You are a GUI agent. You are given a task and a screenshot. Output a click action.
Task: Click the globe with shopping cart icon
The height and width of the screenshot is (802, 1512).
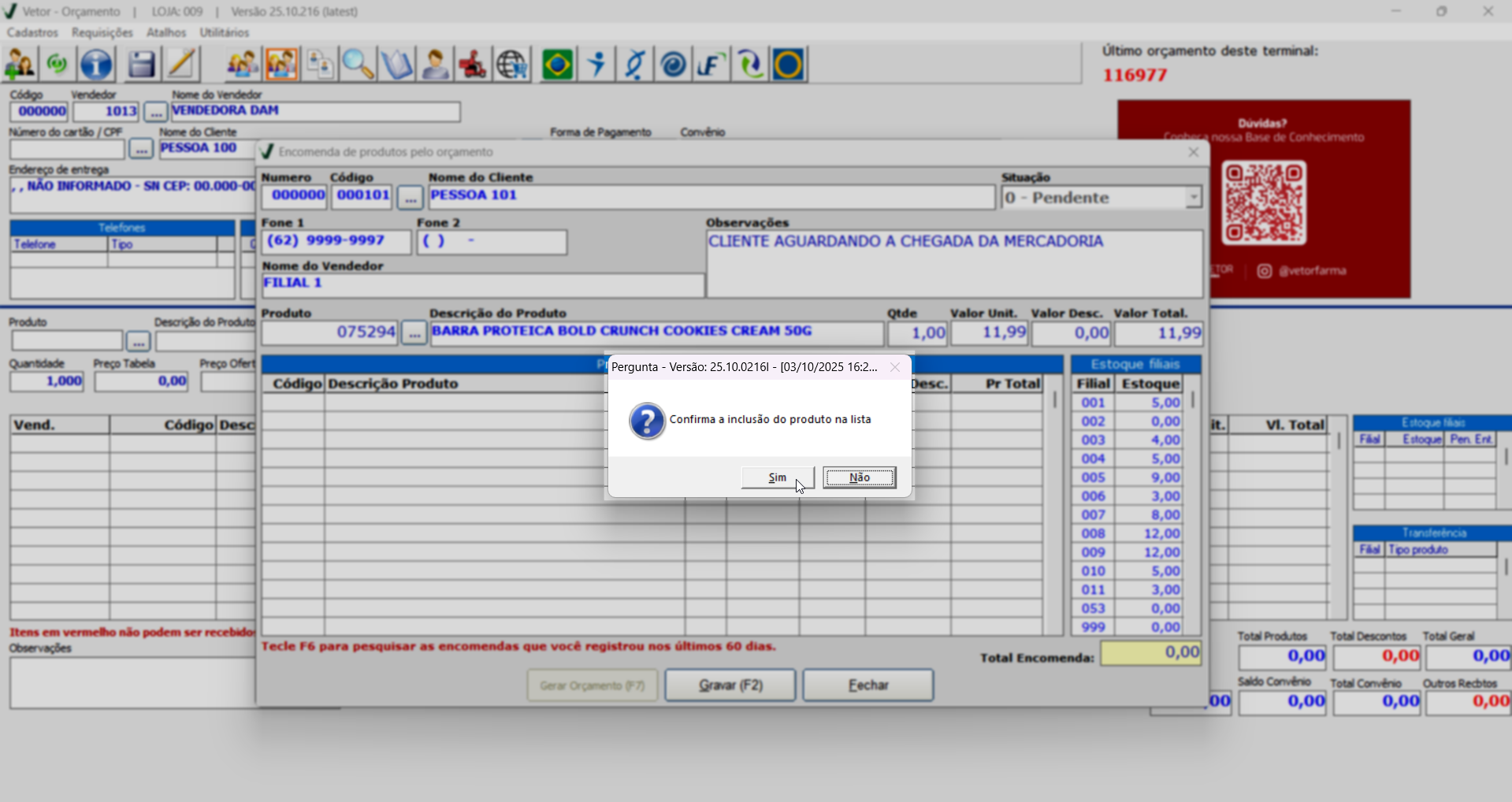click(x=512, y=65)
